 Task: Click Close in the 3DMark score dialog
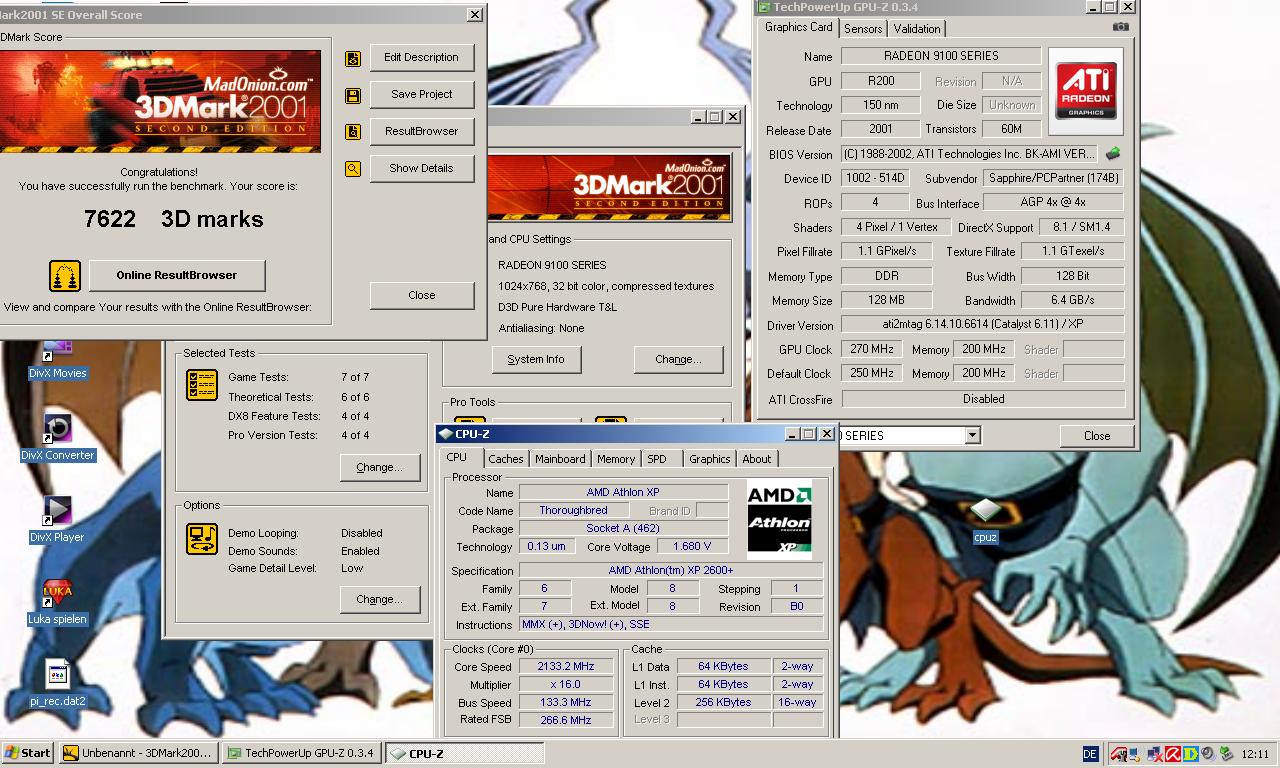421,295
